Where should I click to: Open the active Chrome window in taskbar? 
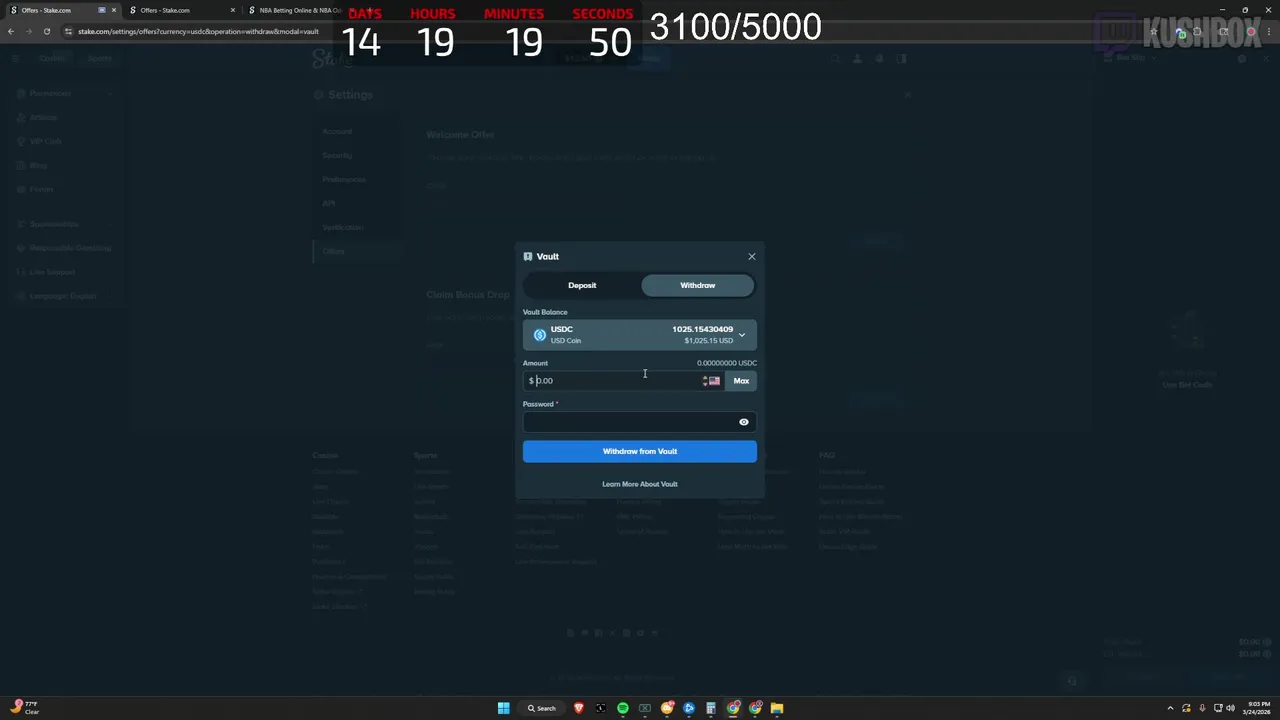733,708
